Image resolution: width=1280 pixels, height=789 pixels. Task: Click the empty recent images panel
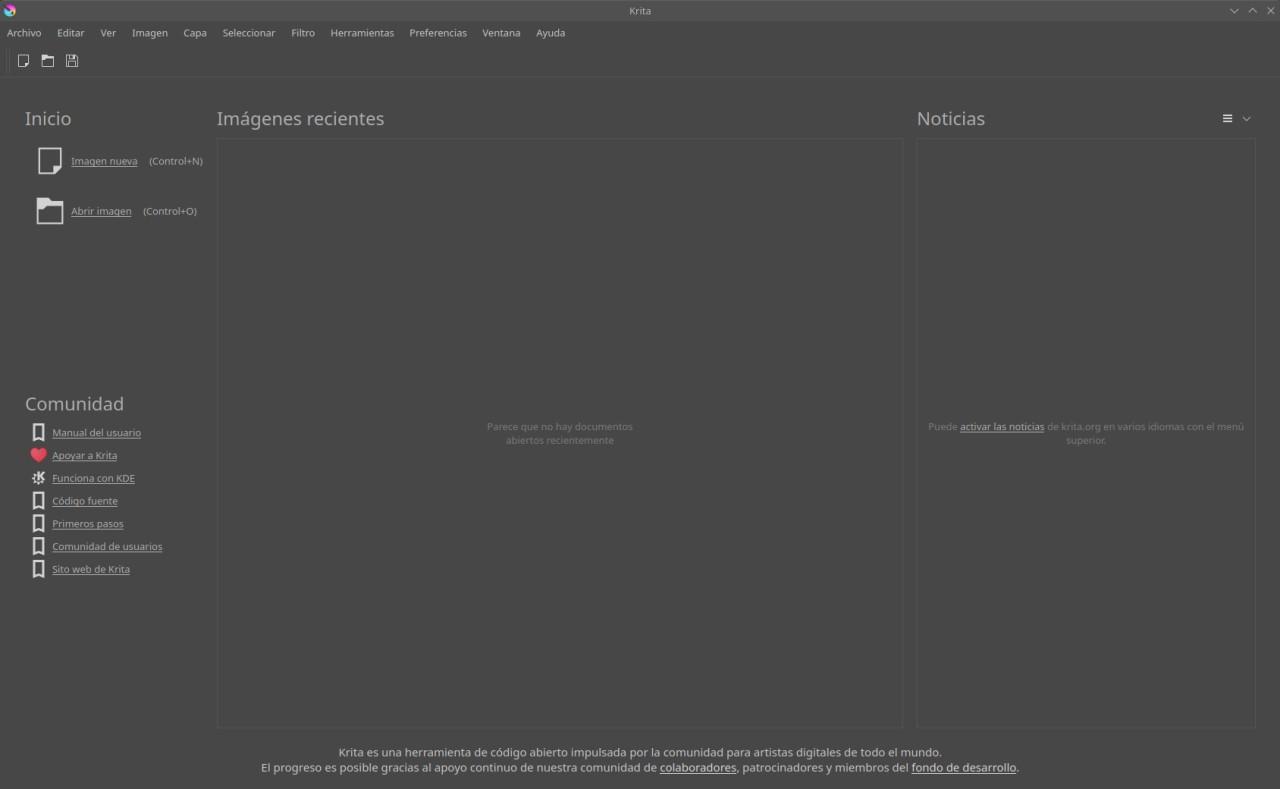(x=559, y=300)
